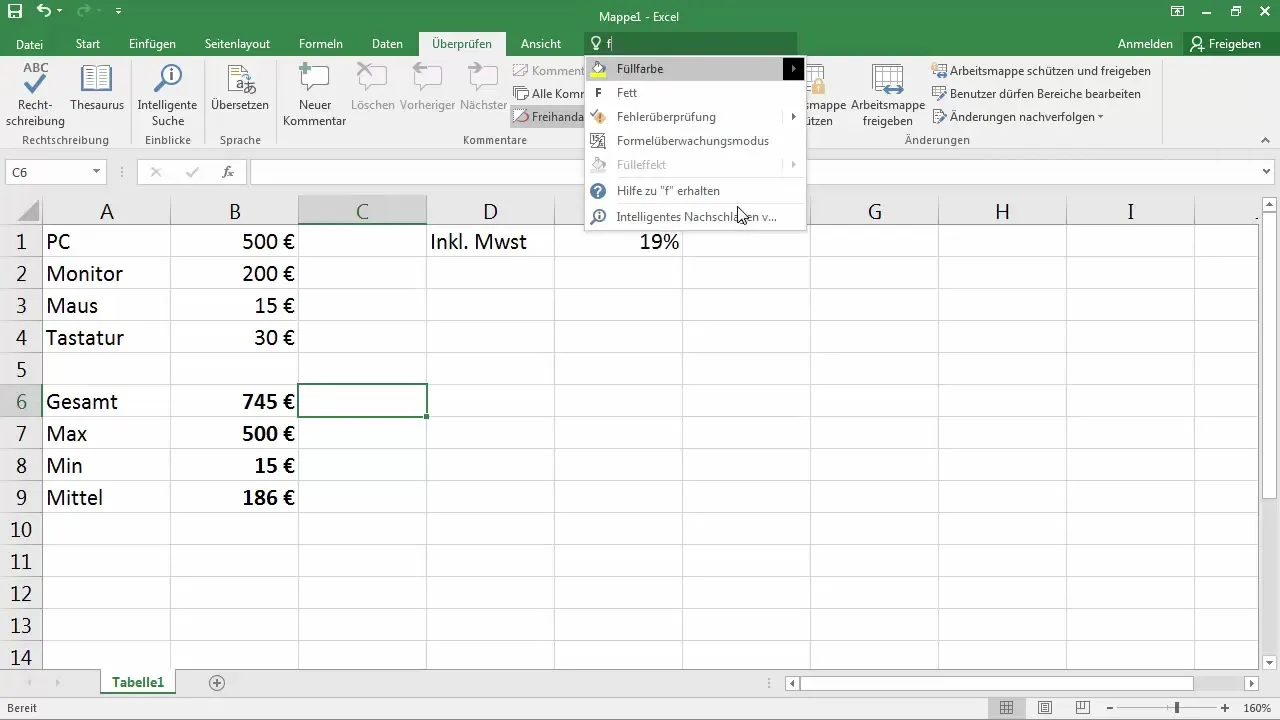Click the Name Box showing C6

click(48, 172)
